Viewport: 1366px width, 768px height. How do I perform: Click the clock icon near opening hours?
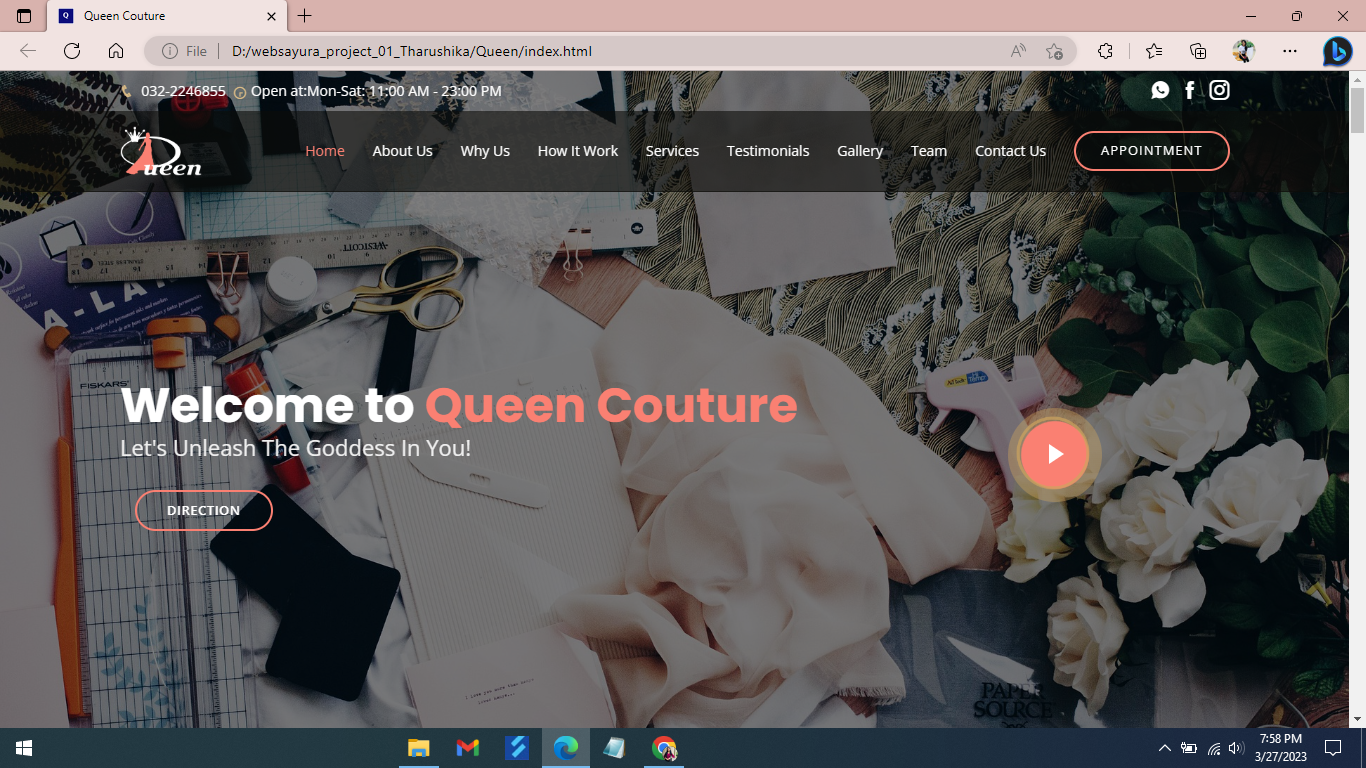[239, 91]
